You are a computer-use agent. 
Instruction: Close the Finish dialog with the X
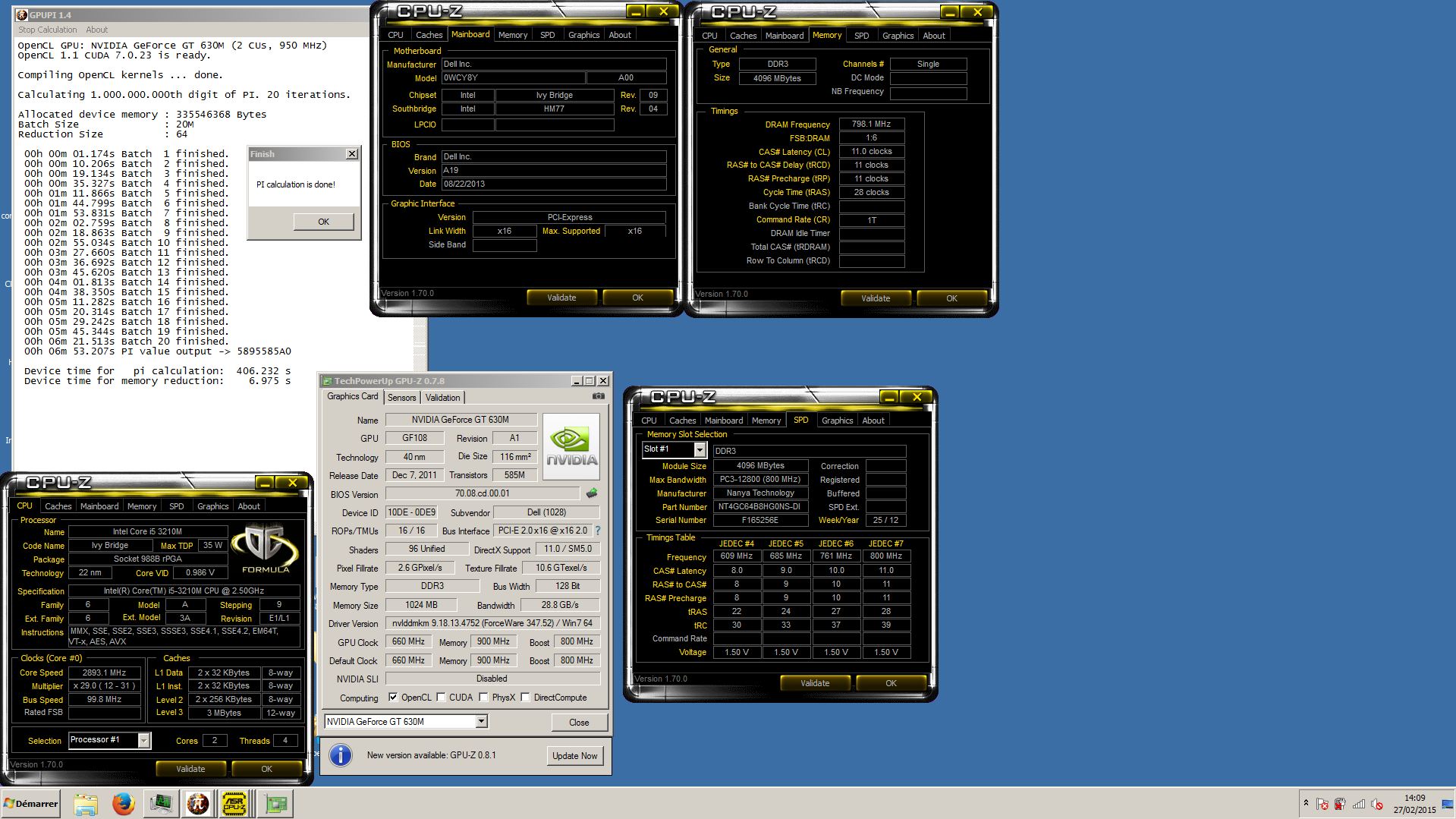[352, 154]
